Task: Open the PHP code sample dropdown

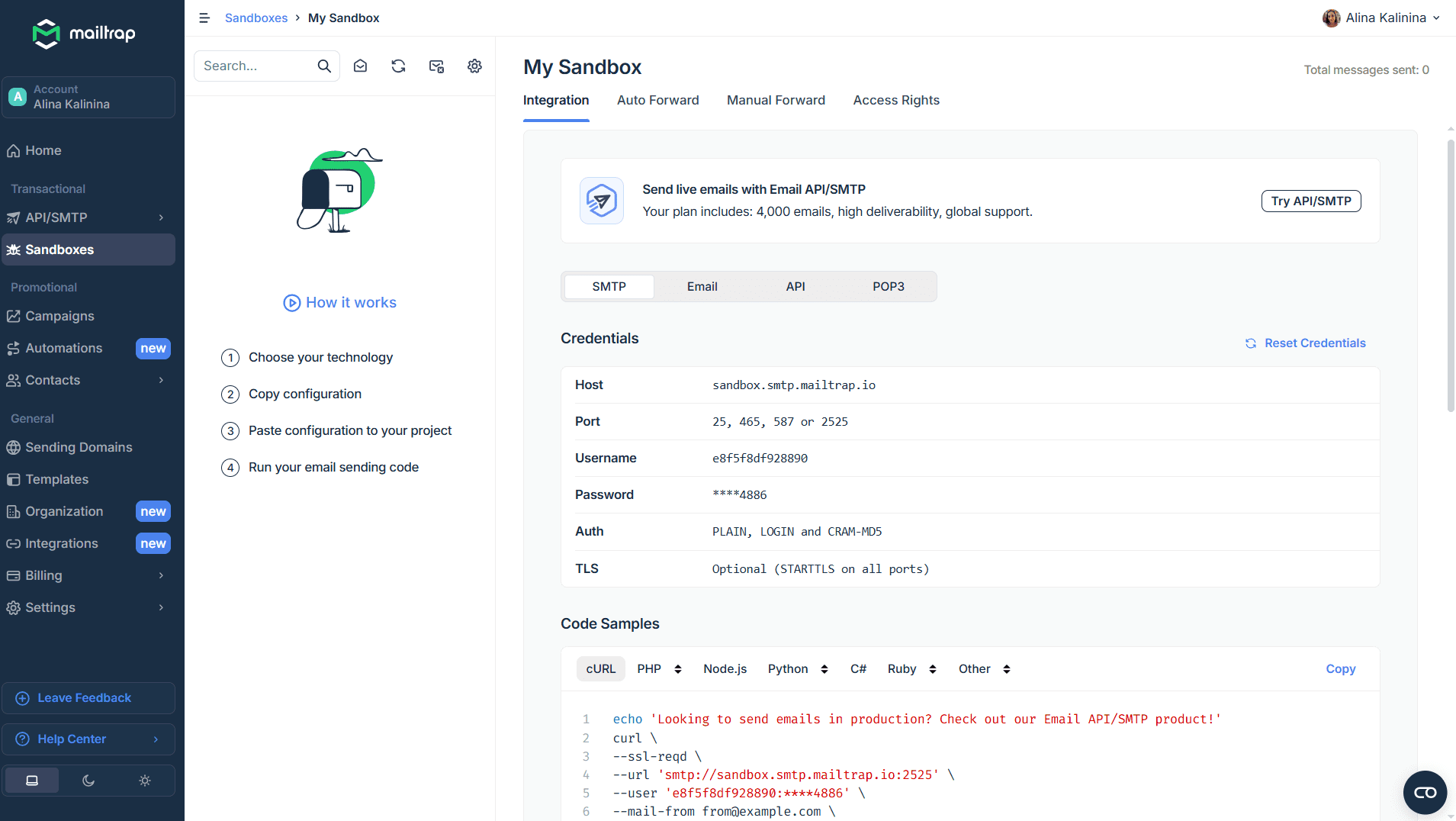Action: 659,669
